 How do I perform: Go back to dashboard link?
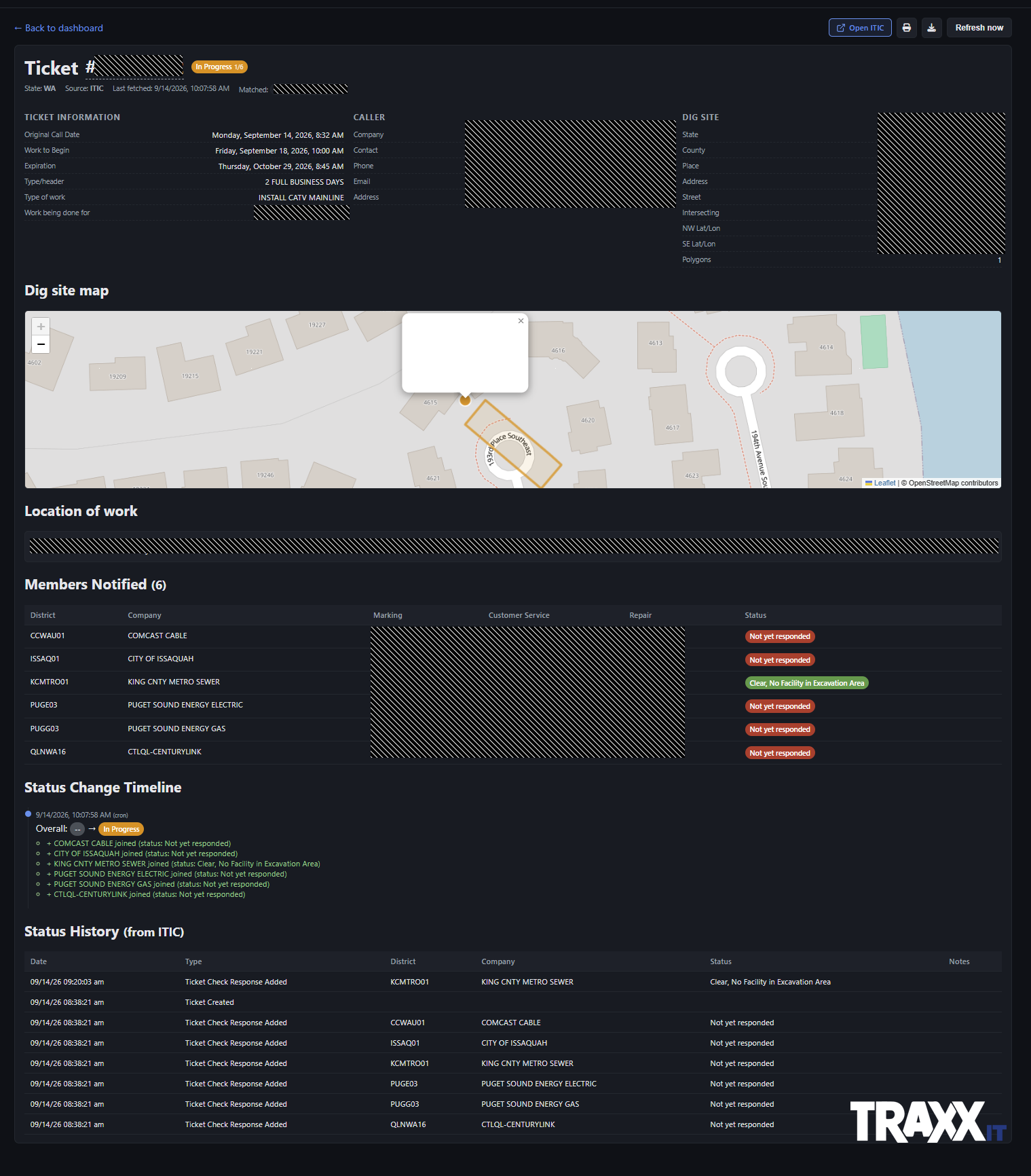click(x=58, y=28)
